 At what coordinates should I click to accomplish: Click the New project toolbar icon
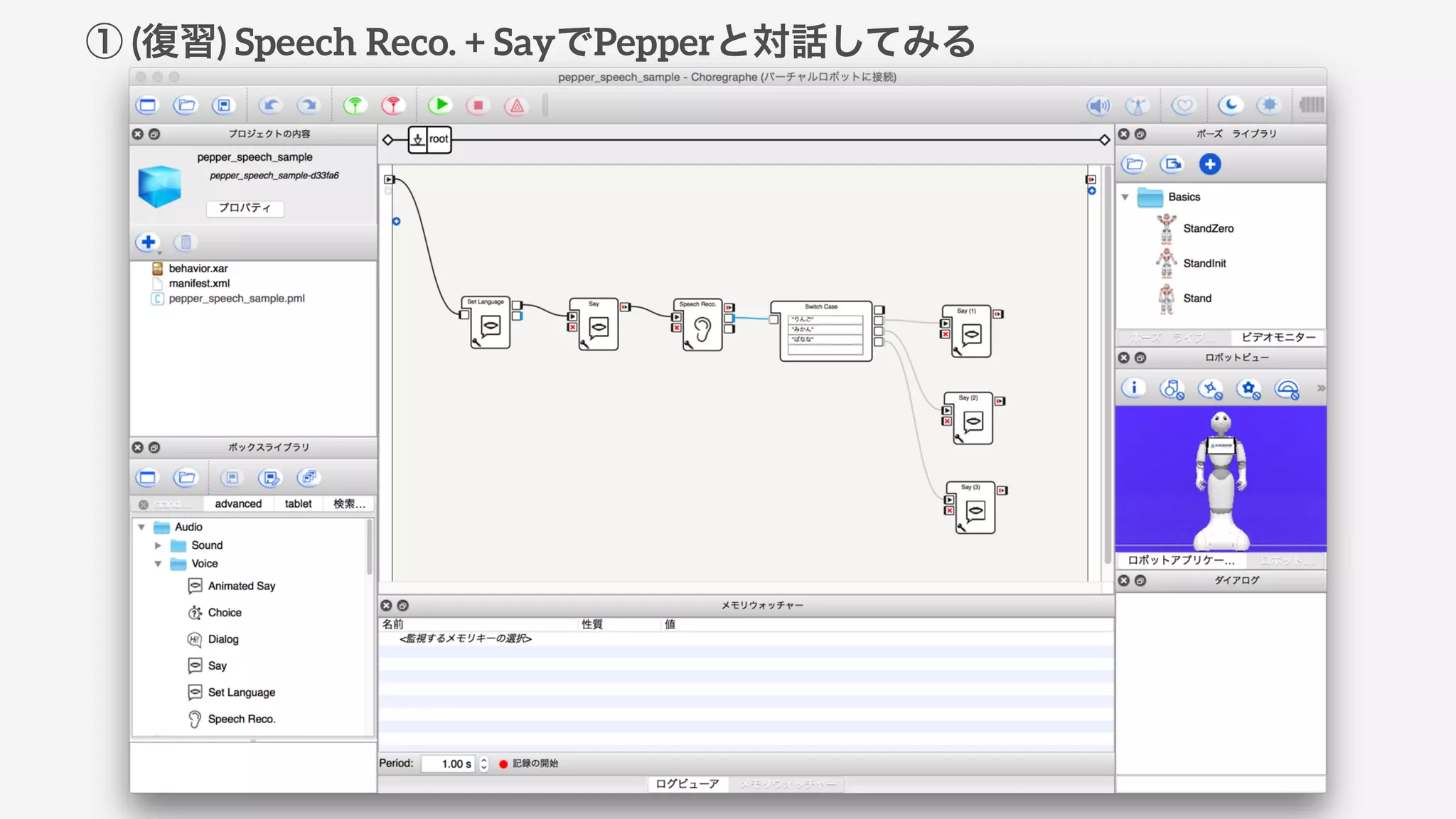(x=147, y=106)
